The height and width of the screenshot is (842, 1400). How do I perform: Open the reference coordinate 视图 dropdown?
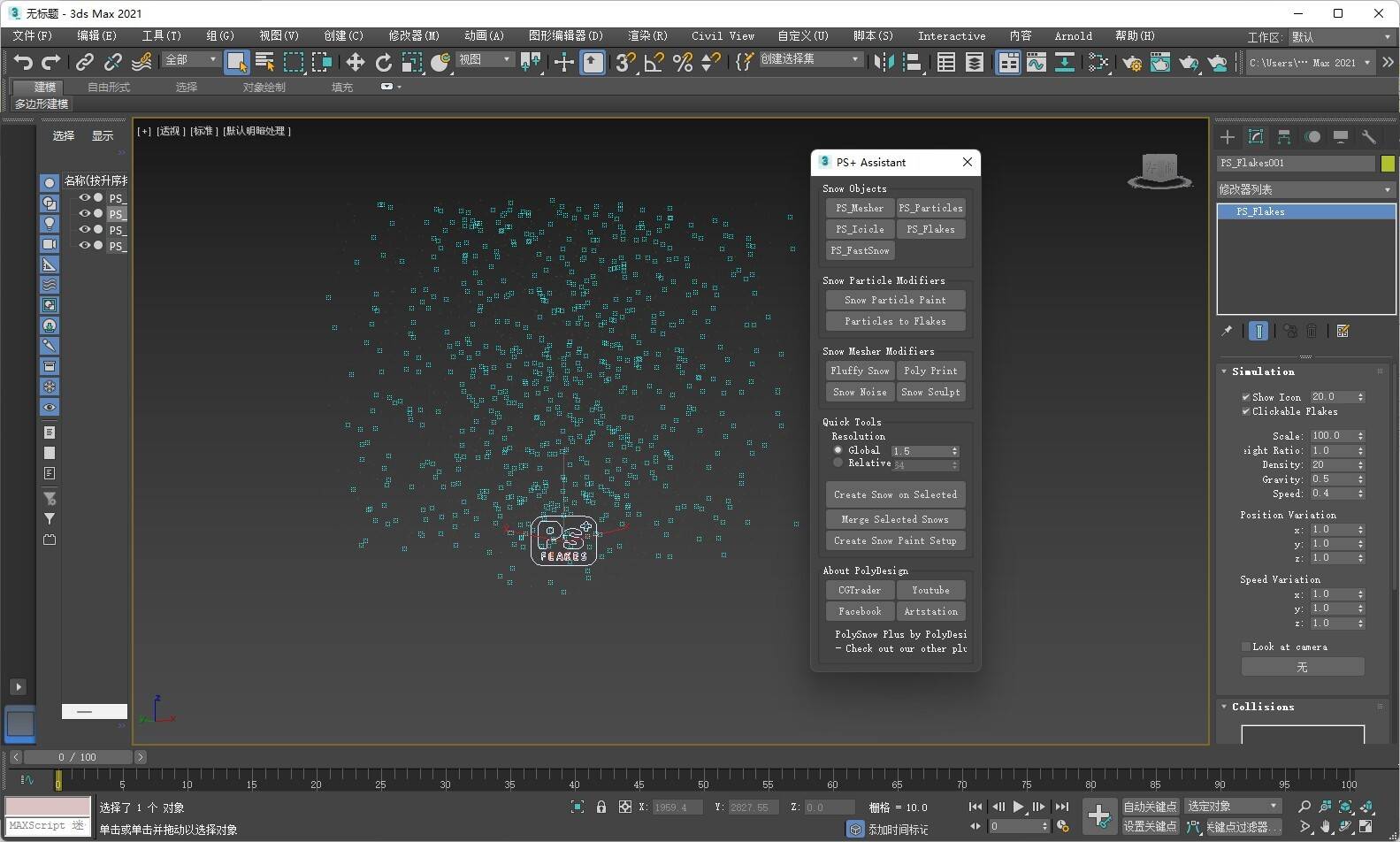[x=485, y=59]
